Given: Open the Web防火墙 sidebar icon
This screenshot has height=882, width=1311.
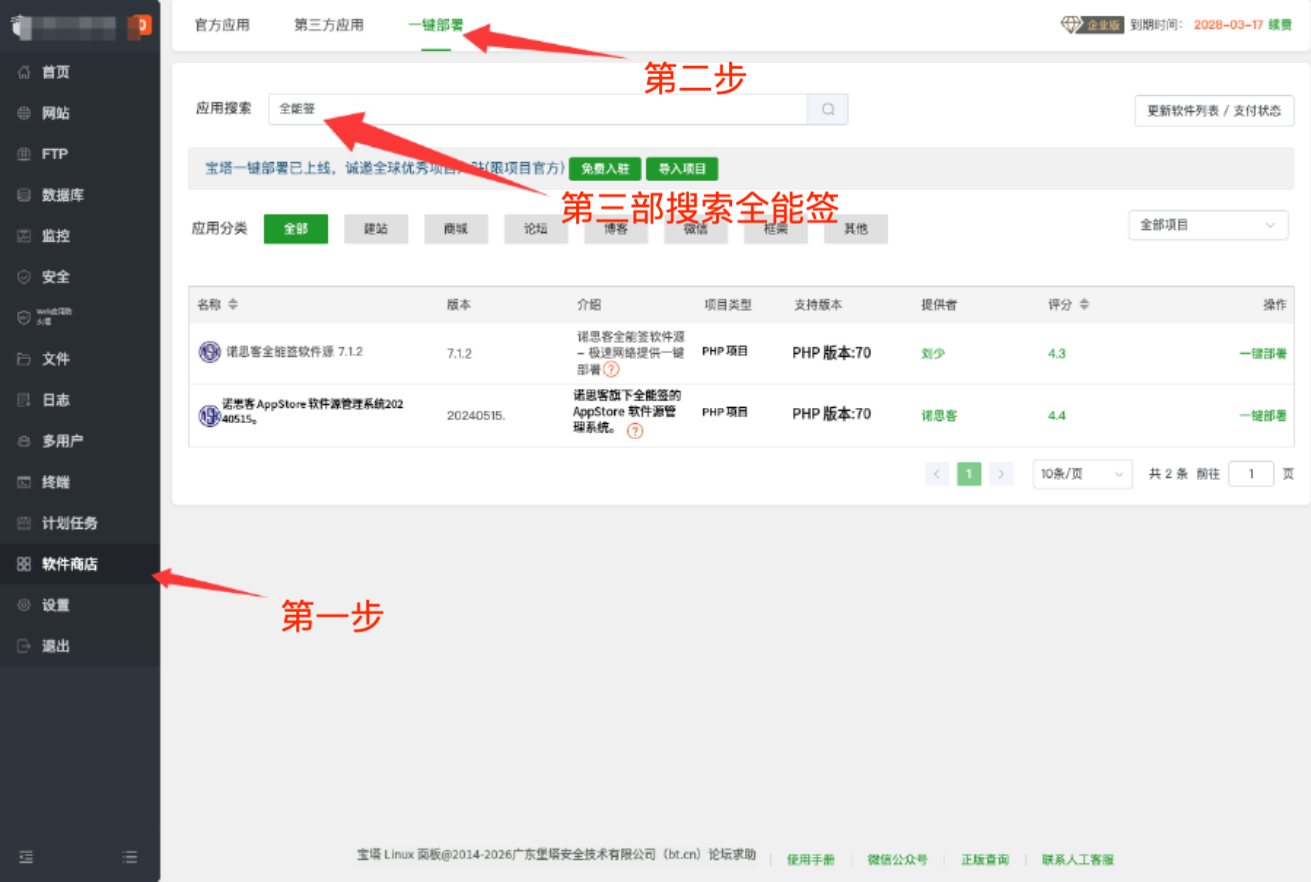Looking at the screenshot, I should tap(50, 318).
